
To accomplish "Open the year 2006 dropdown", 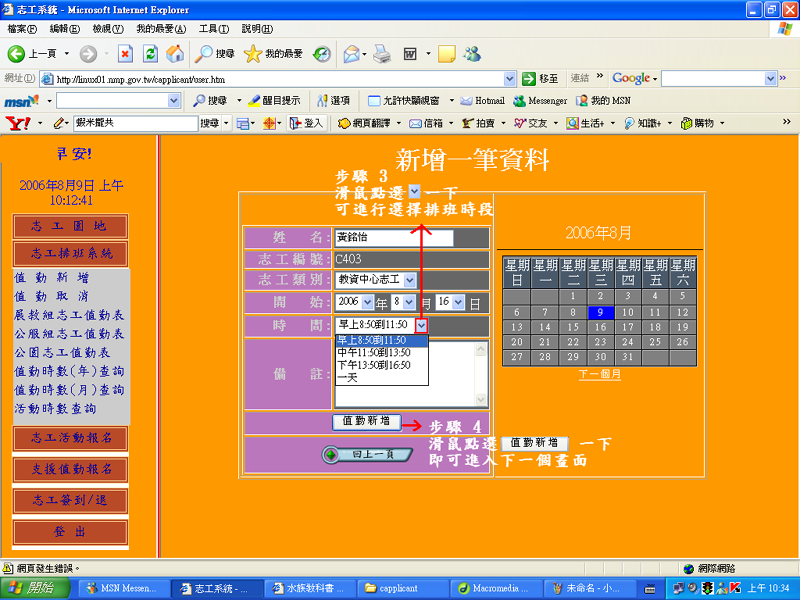I will [366, 302].
